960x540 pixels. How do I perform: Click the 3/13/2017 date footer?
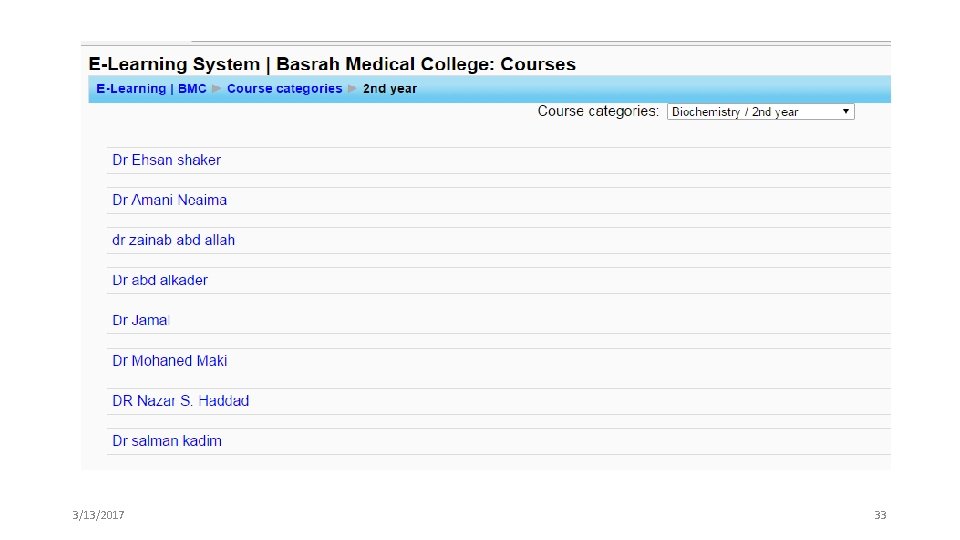98,515
